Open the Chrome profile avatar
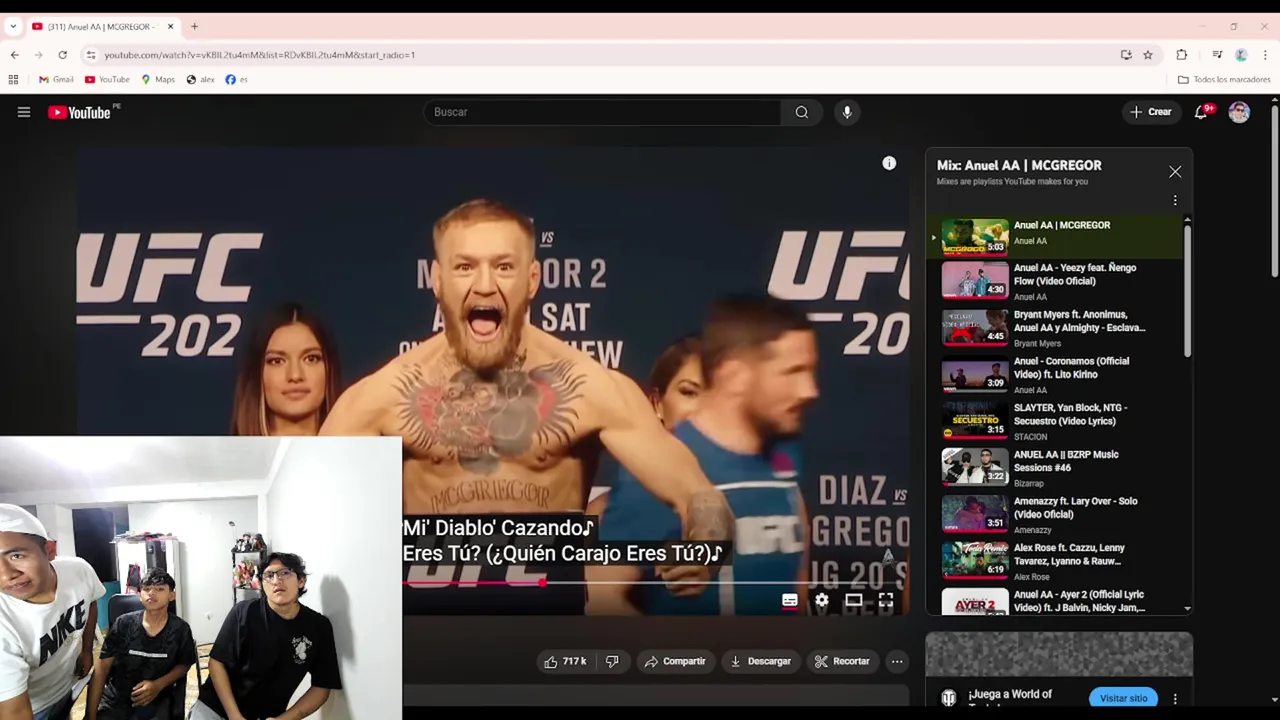Viewport: 1280px width, 720px height. coord(1241,55)
